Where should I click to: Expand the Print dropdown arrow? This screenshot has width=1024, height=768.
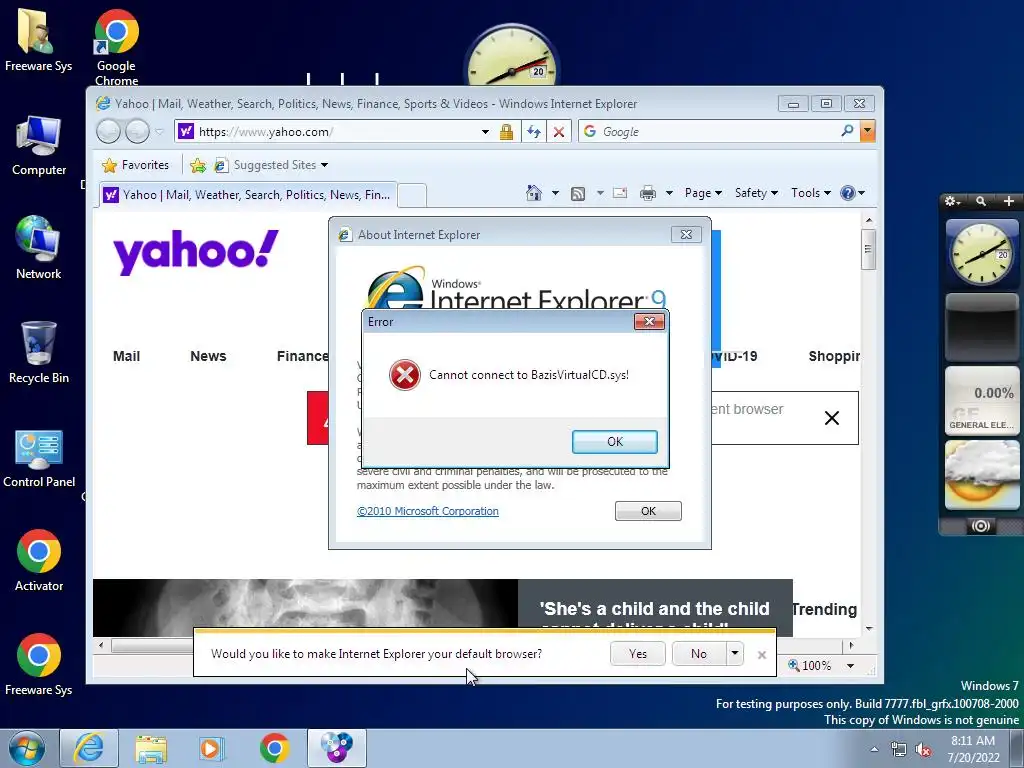click(x=669, y=193)
